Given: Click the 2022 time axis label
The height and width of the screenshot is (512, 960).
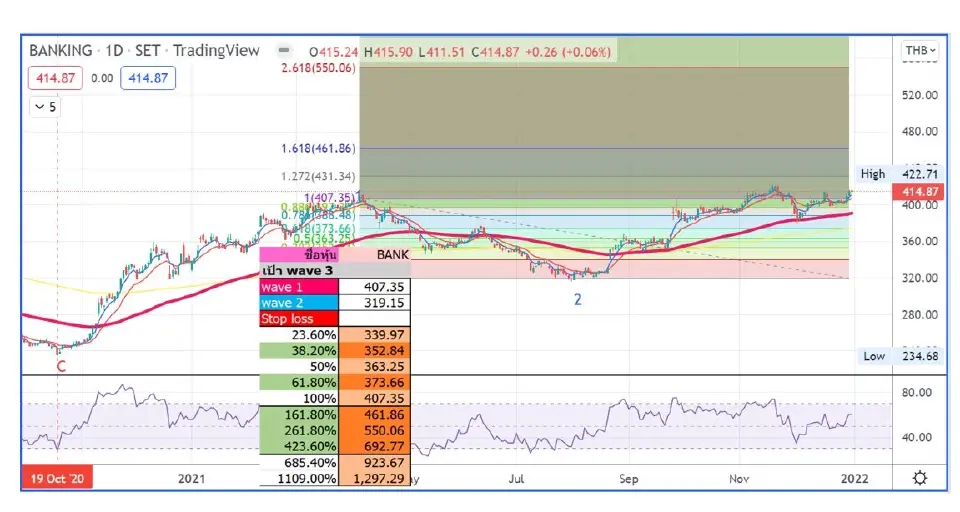Looking at the screenshot, I should point(854,478).
